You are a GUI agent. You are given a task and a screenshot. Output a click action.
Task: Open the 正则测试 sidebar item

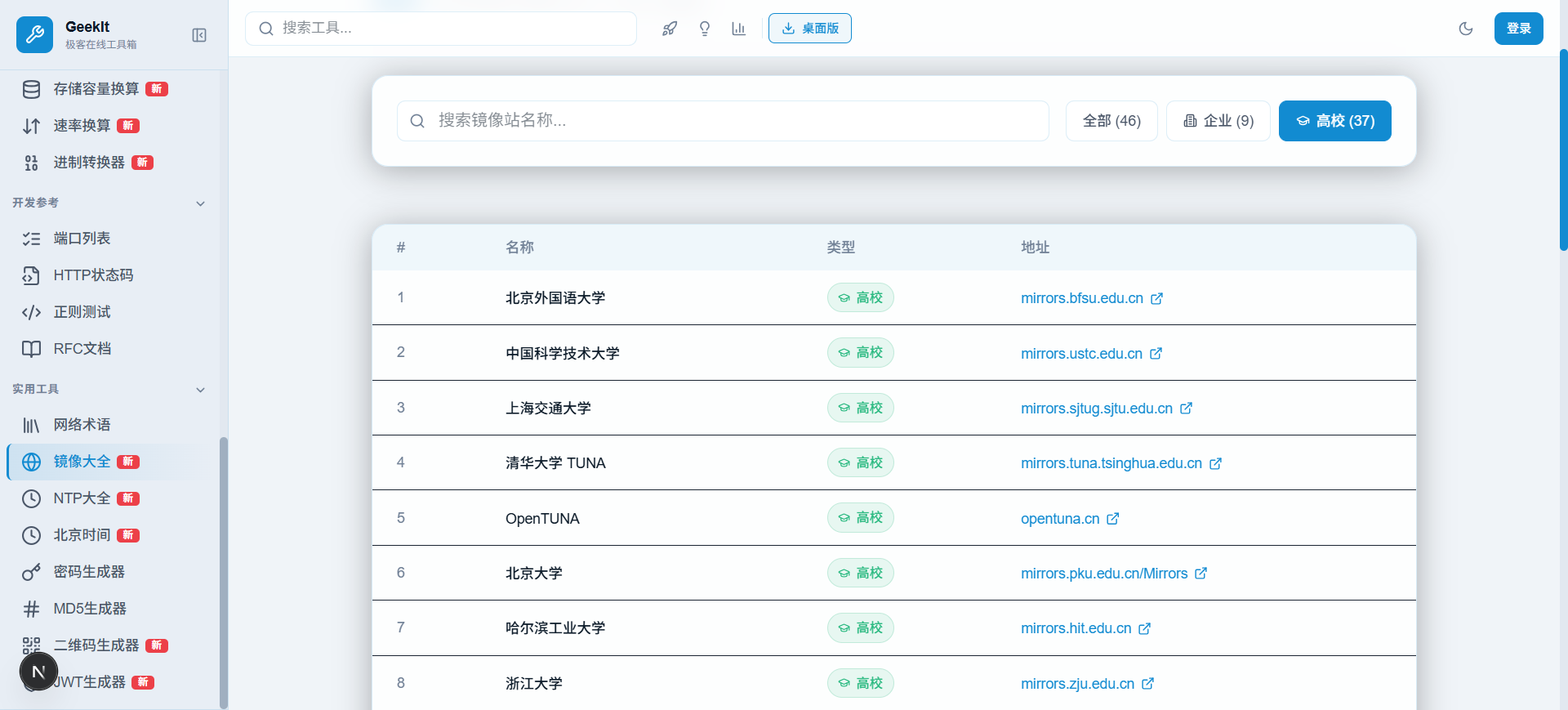(x=110, y=312)
